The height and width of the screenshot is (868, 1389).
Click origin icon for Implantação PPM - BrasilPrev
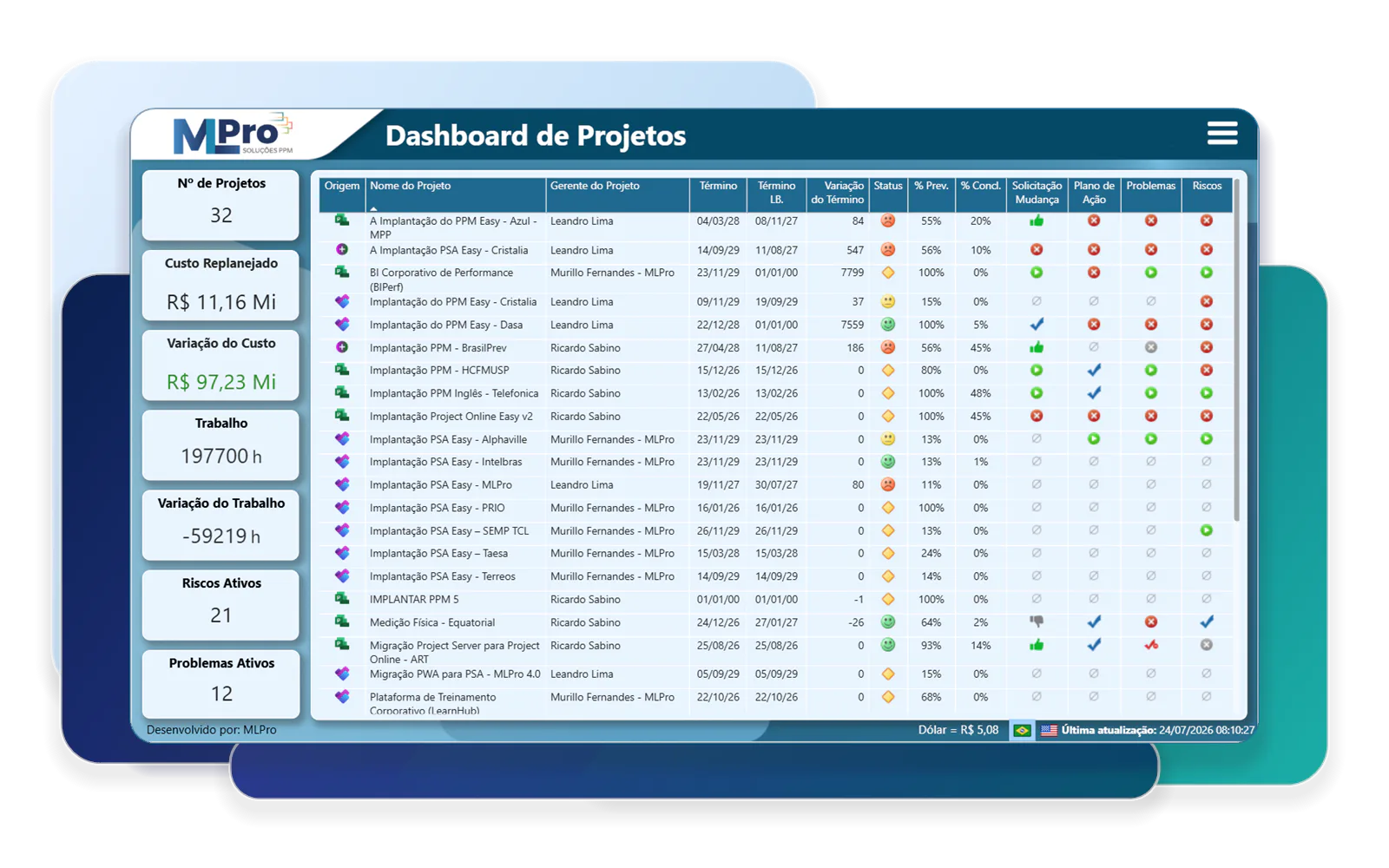(x=342, y=347)
